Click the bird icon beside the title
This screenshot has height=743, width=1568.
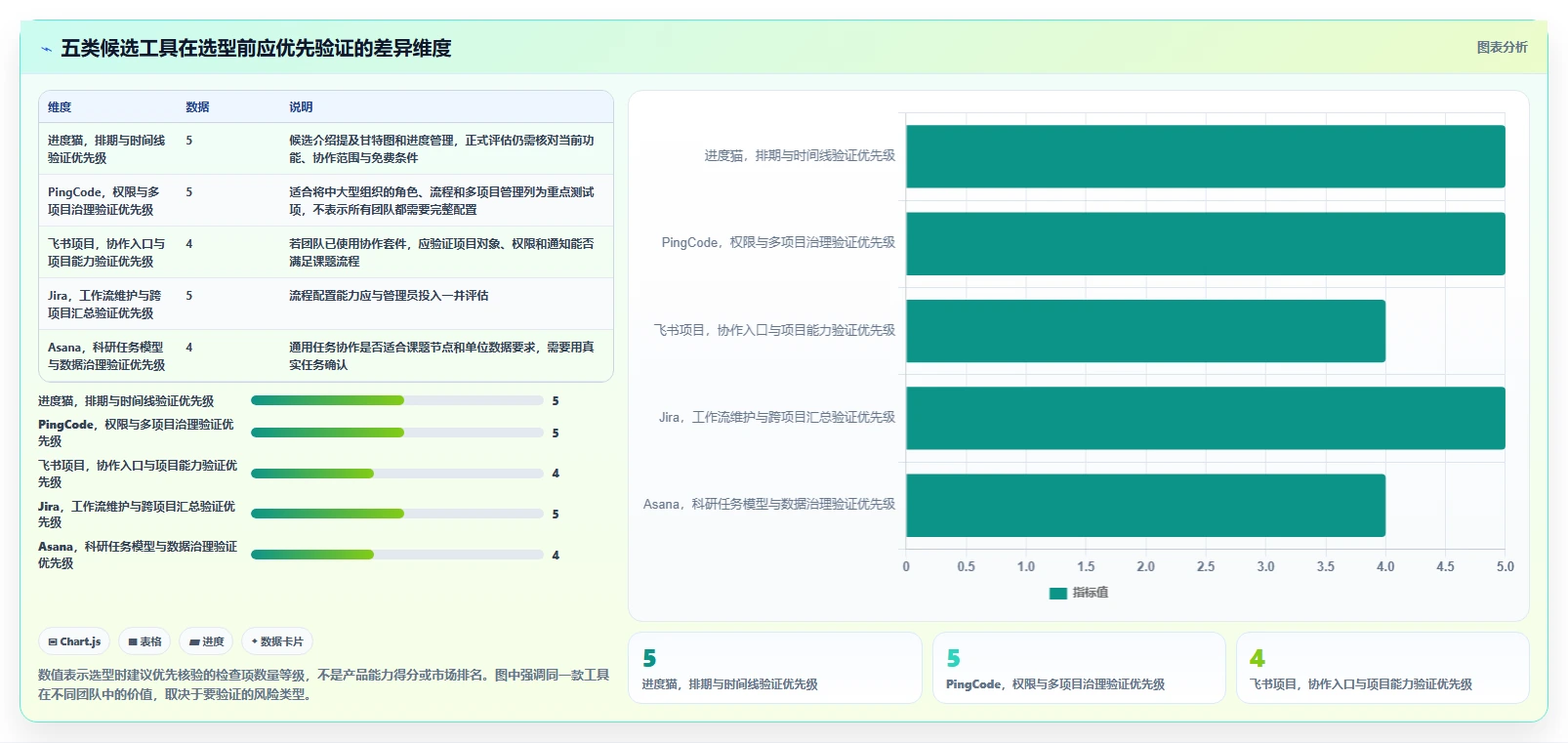pyautogui.click(x=46, y=49)
